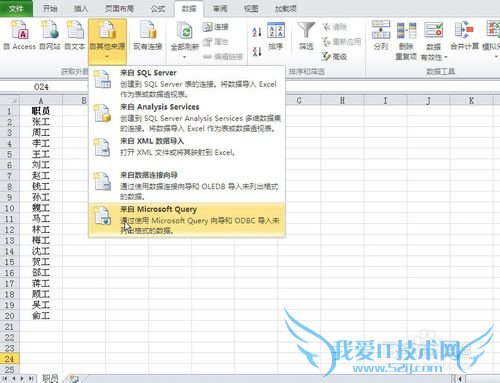Sort ascending with the A-to-Z icon
The height and width of the screenshot is (383, 500).
(x=257, y=32)
